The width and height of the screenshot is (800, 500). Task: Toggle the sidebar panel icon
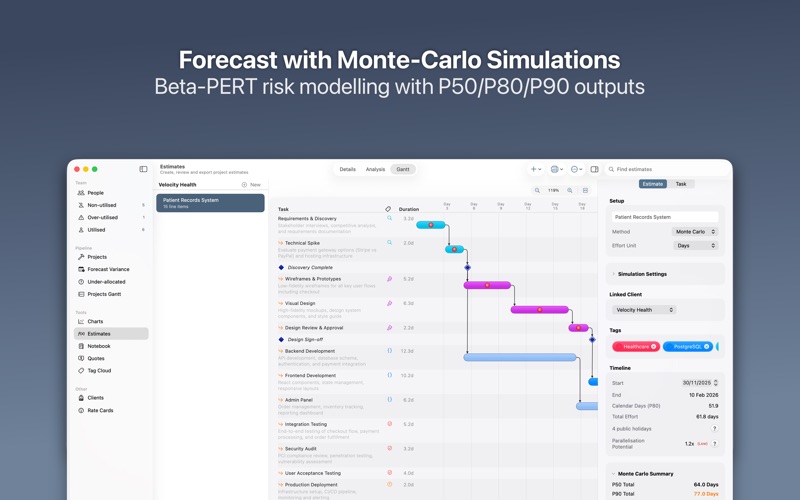tap(143, 169)
